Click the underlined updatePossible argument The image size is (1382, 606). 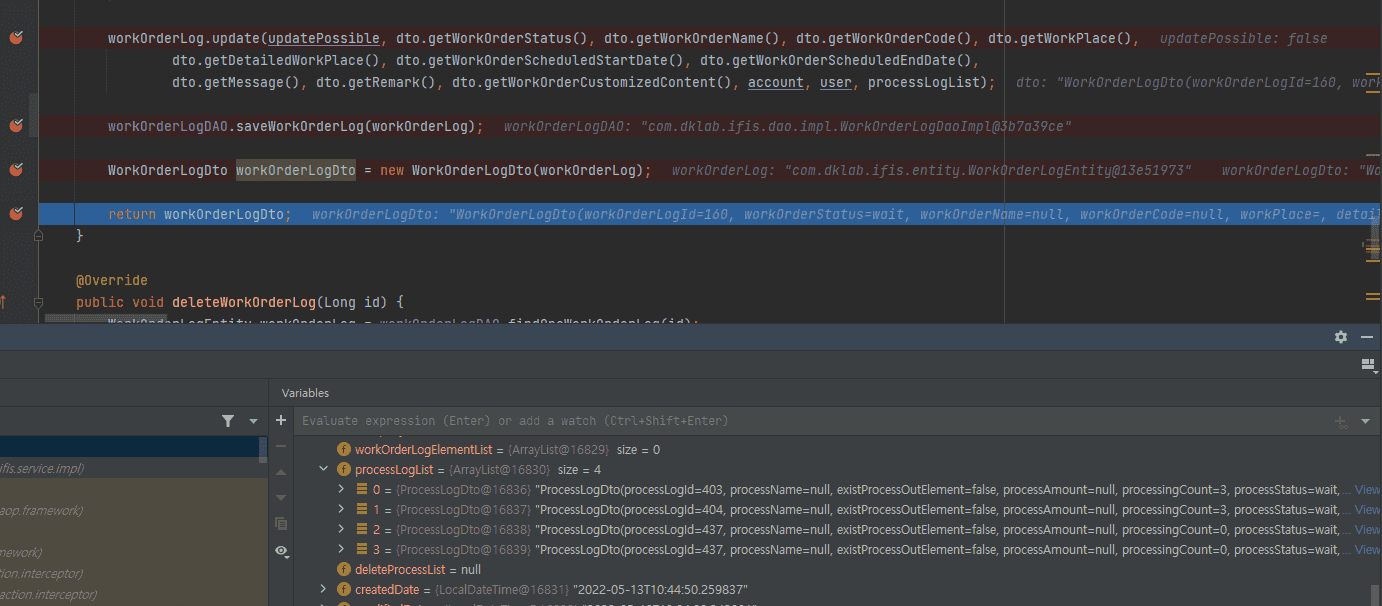point(324,38)
